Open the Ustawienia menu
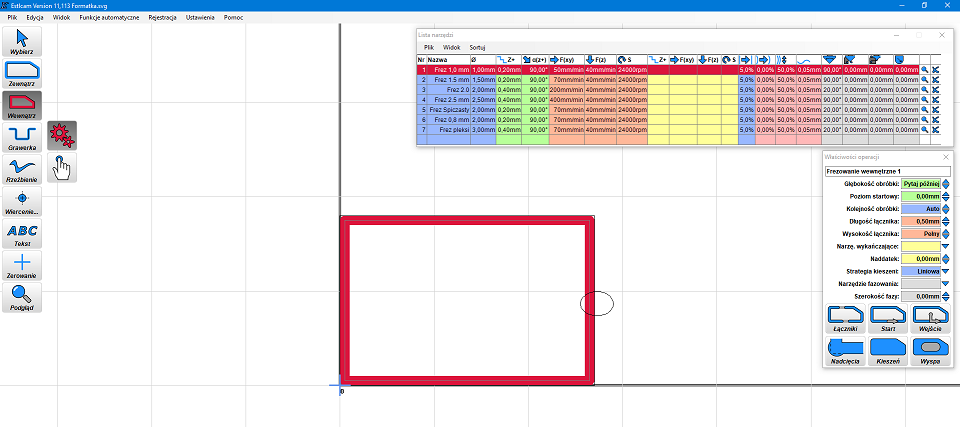The width and height of the screenshot is (960, 427). tap(200, 18)
